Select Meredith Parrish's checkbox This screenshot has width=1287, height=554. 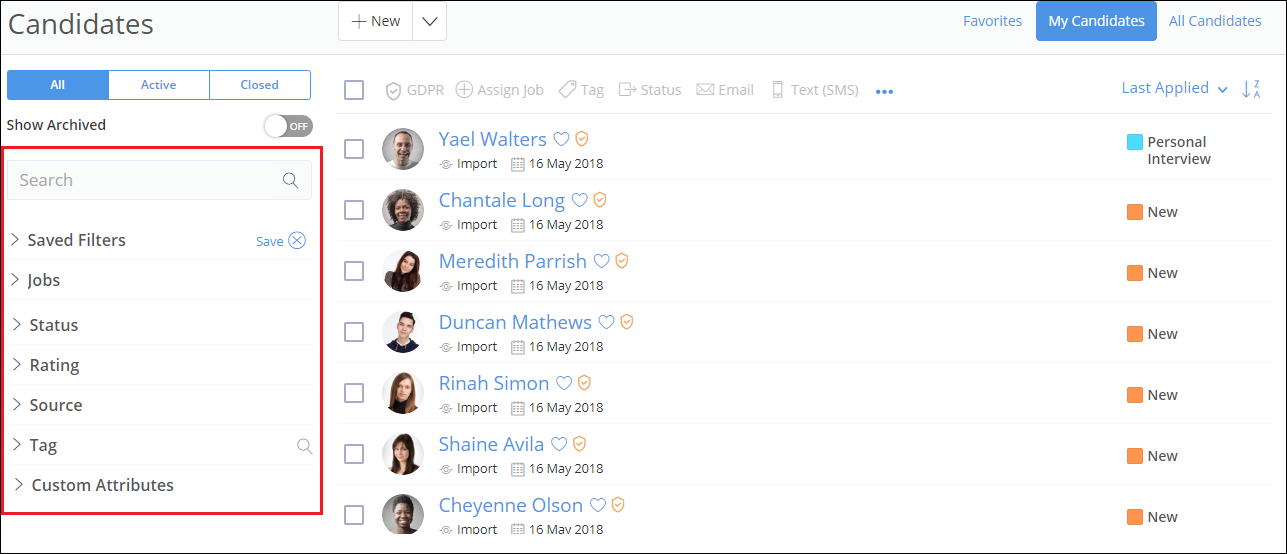click(354, 271)
